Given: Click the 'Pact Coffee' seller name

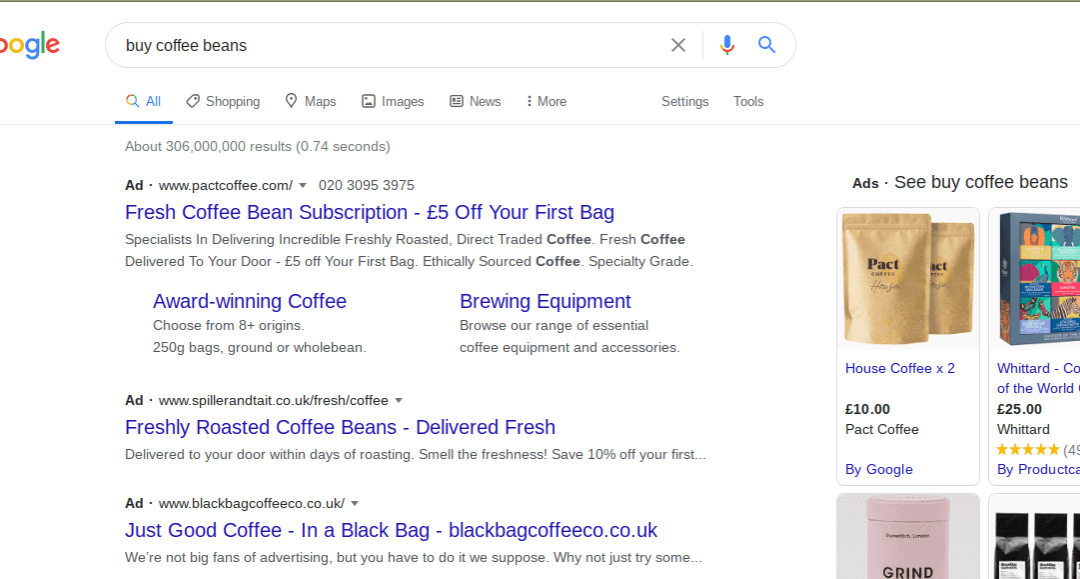Looking at the screenshot, I should click(x=882, y=429).
